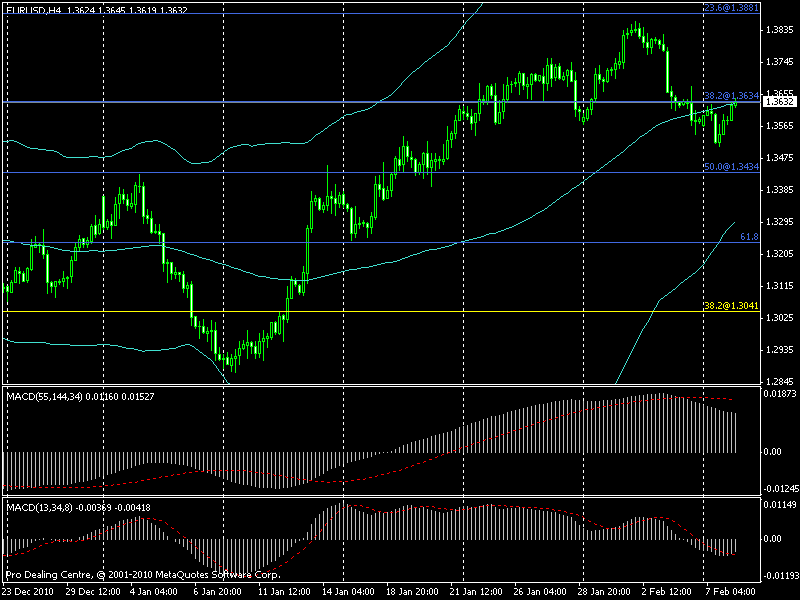This screenshot has height=600, width=800.
Task: Click the 26 Jan 04:00 time label
Action: pos(541,592)
